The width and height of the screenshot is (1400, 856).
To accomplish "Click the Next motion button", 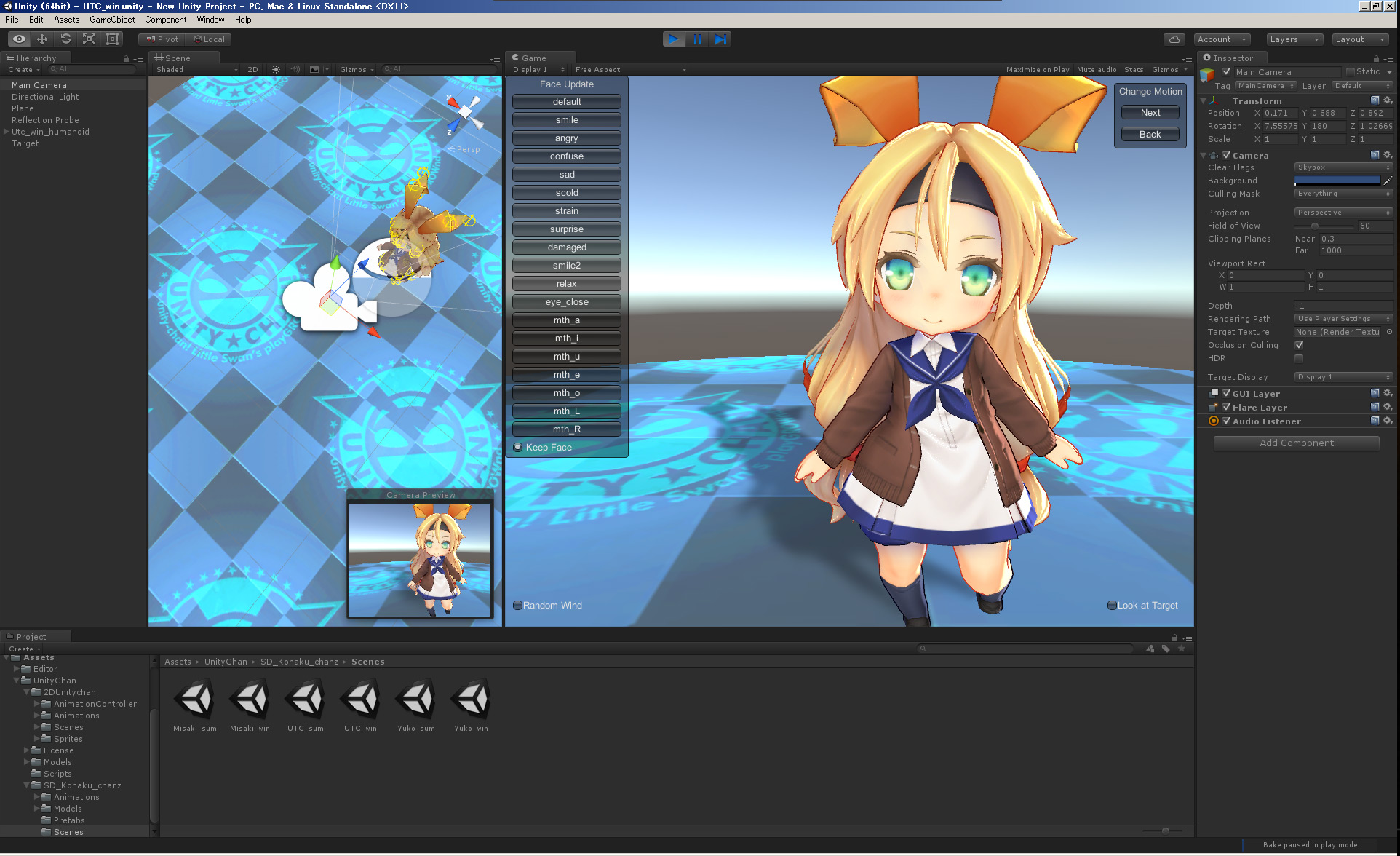I will point(1150,112).
